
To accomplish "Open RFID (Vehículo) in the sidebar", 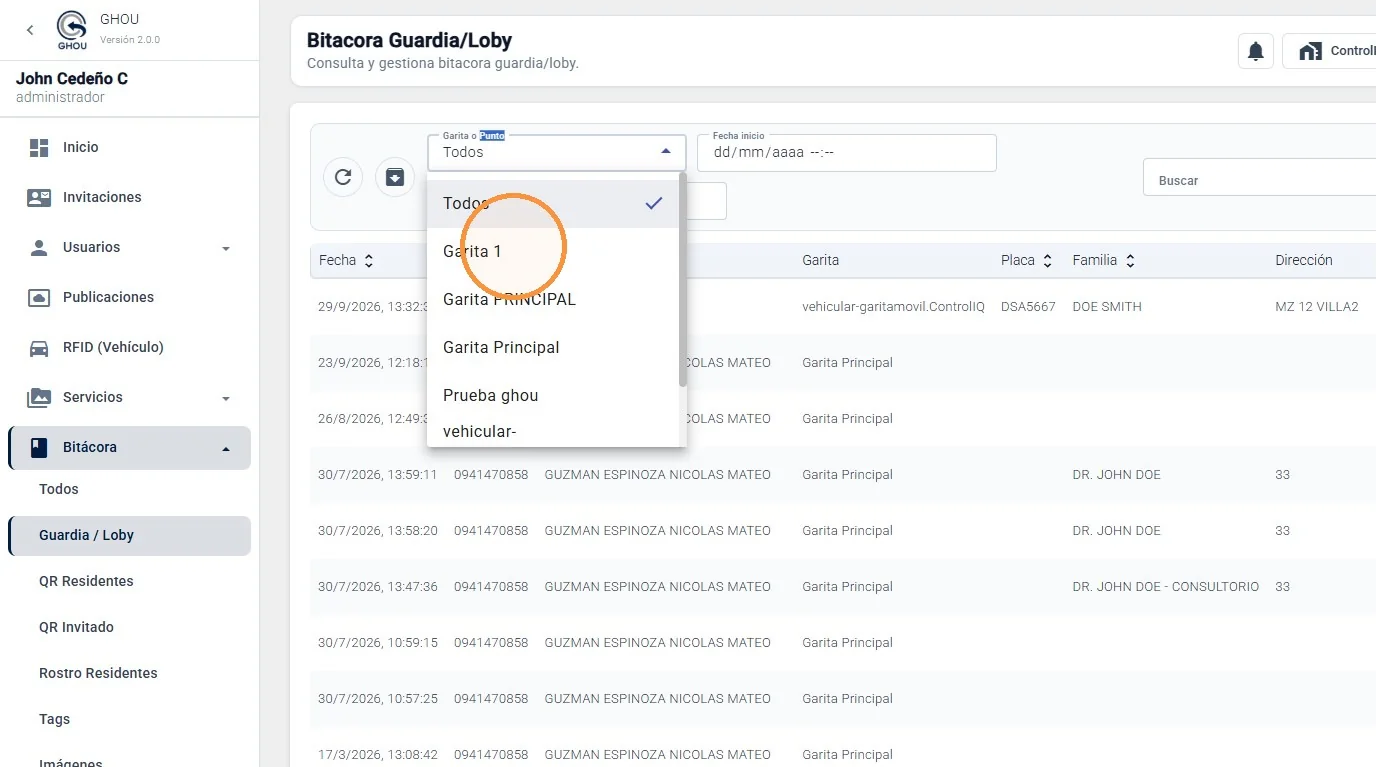I will coord(129,347).
